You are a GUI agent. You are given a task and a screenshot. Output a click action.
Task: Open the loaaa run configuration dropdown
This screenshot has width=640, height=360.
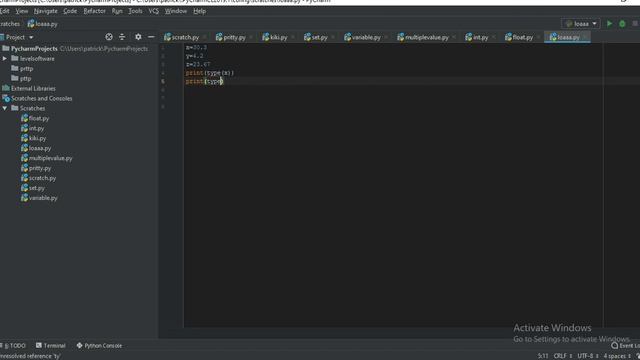pyautogui.click(x=581, y=24)
